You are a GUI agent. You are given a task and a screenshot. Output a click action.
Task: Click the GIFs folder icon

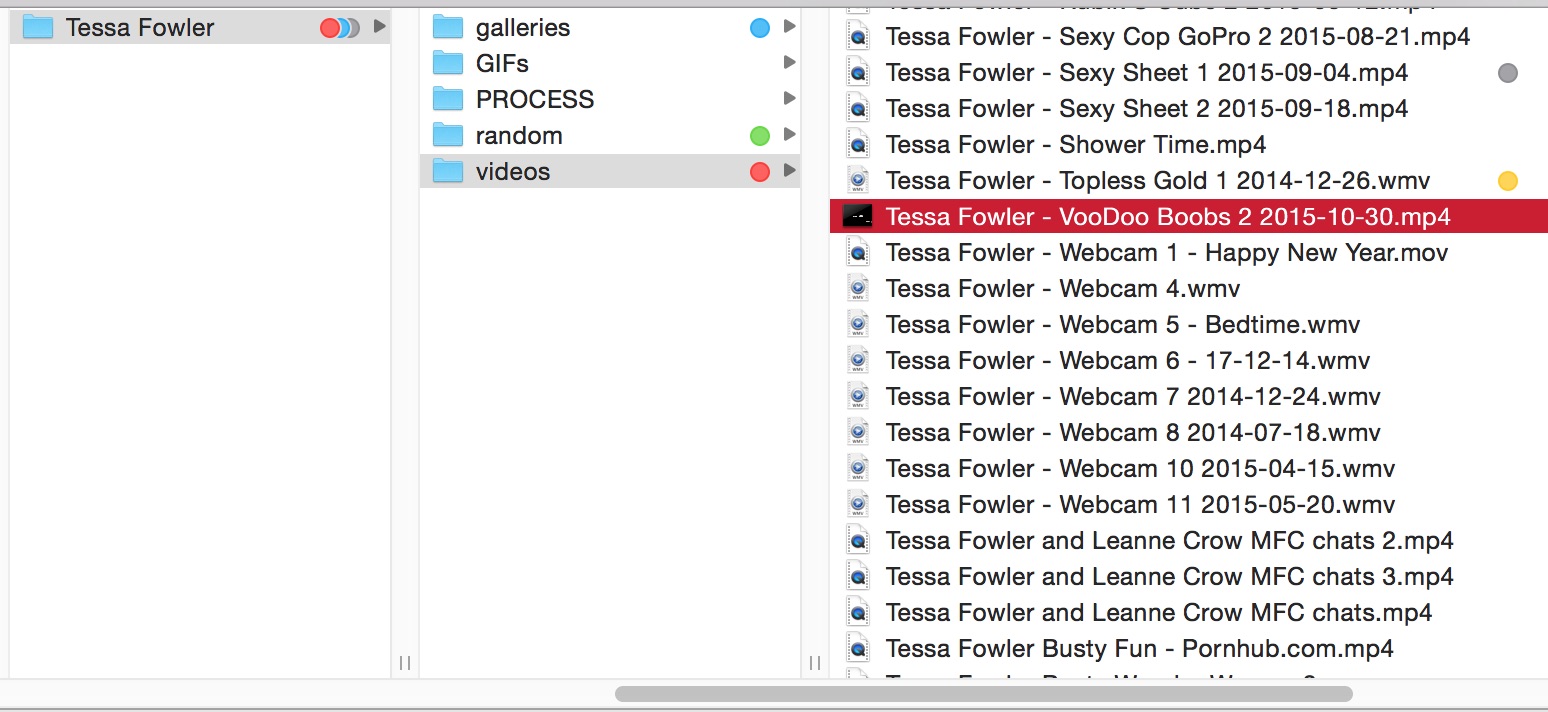click(448, 63)
